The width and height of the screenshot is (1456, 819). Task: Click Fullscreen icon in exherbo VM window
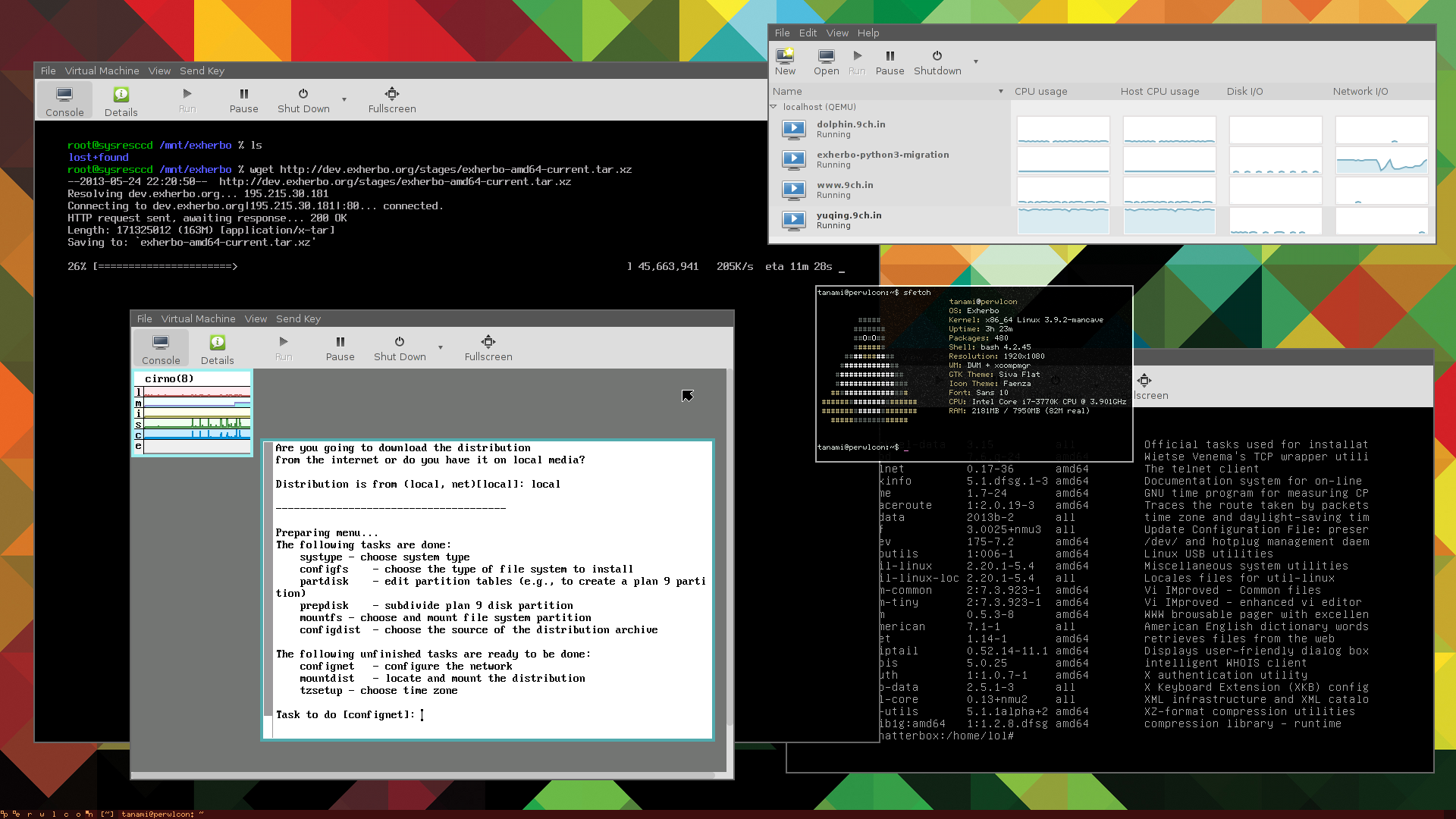391,94
